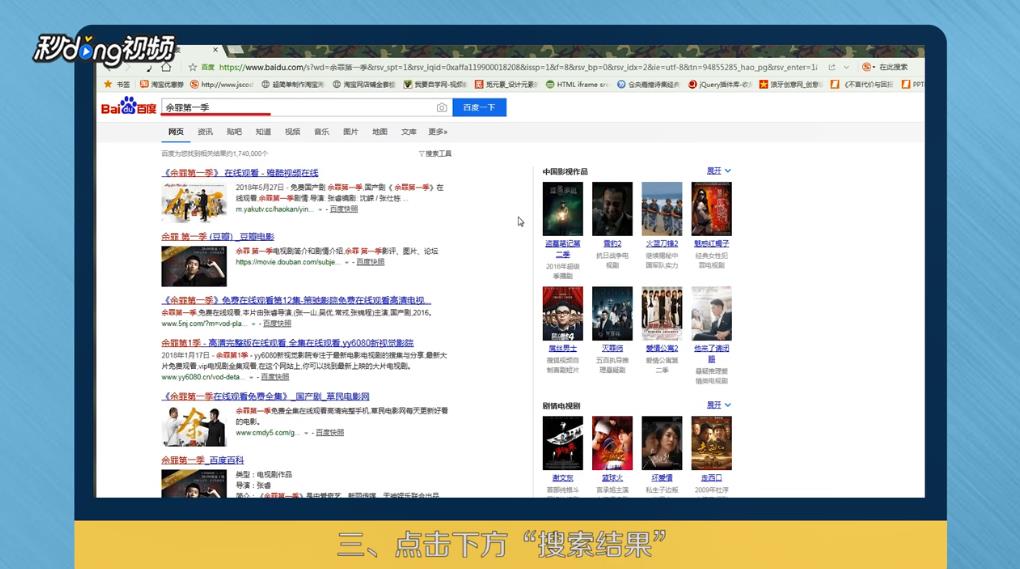The height and width of the screenshot is (569, 1020).
Task: Open the http://www.jsco bookmark
Action: (x=221, y=85)
